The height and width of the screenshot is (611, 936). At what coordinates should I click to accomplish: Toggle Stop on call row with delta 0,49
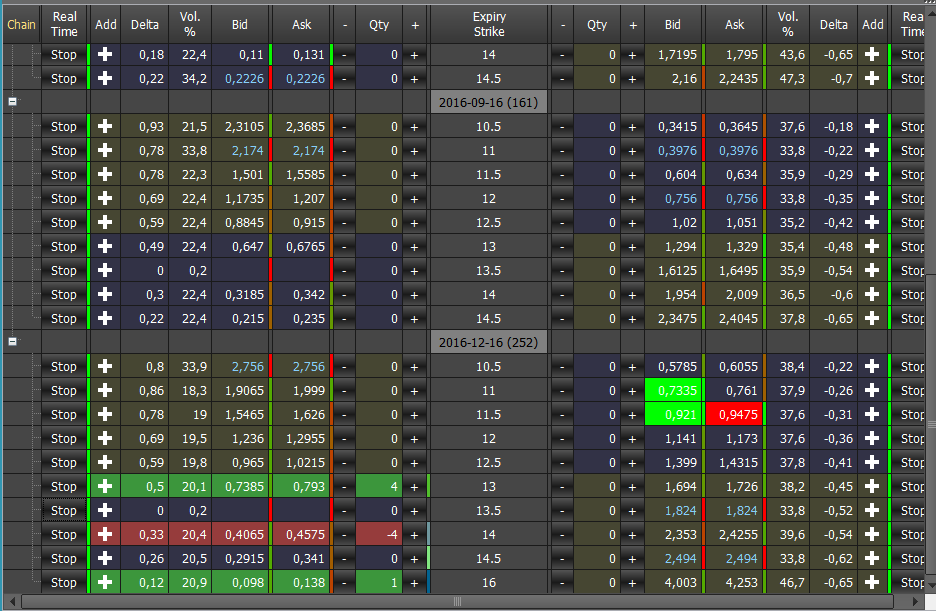(64, 246)
